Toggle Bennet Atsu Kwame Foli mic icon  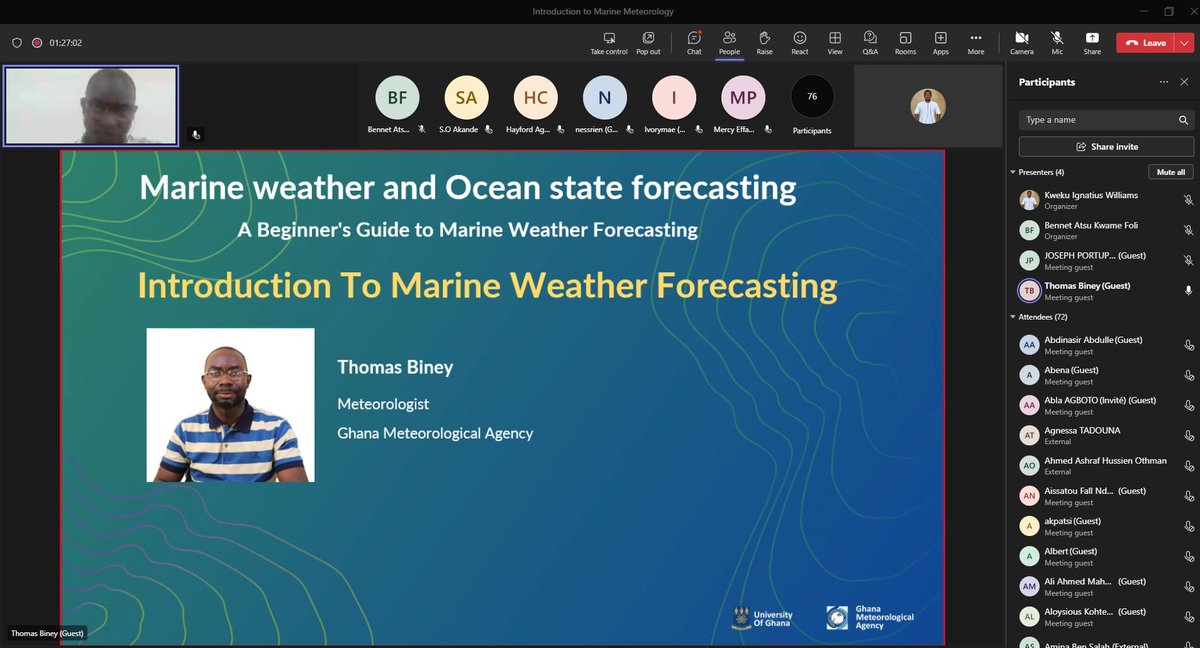pyautogui.click(x=1187, y=230)
